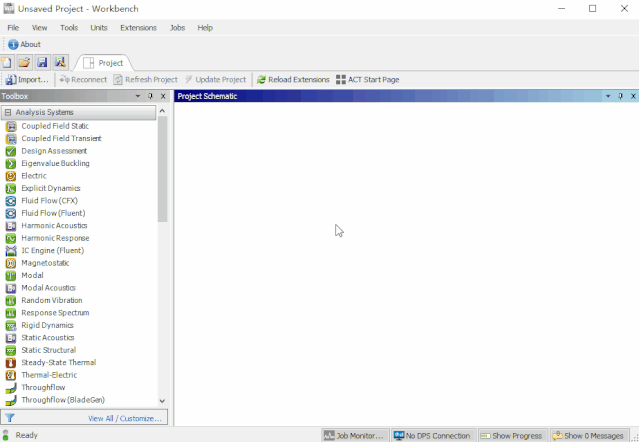Click the toolbox vertical scrollbar thumb

pos(163,169)
